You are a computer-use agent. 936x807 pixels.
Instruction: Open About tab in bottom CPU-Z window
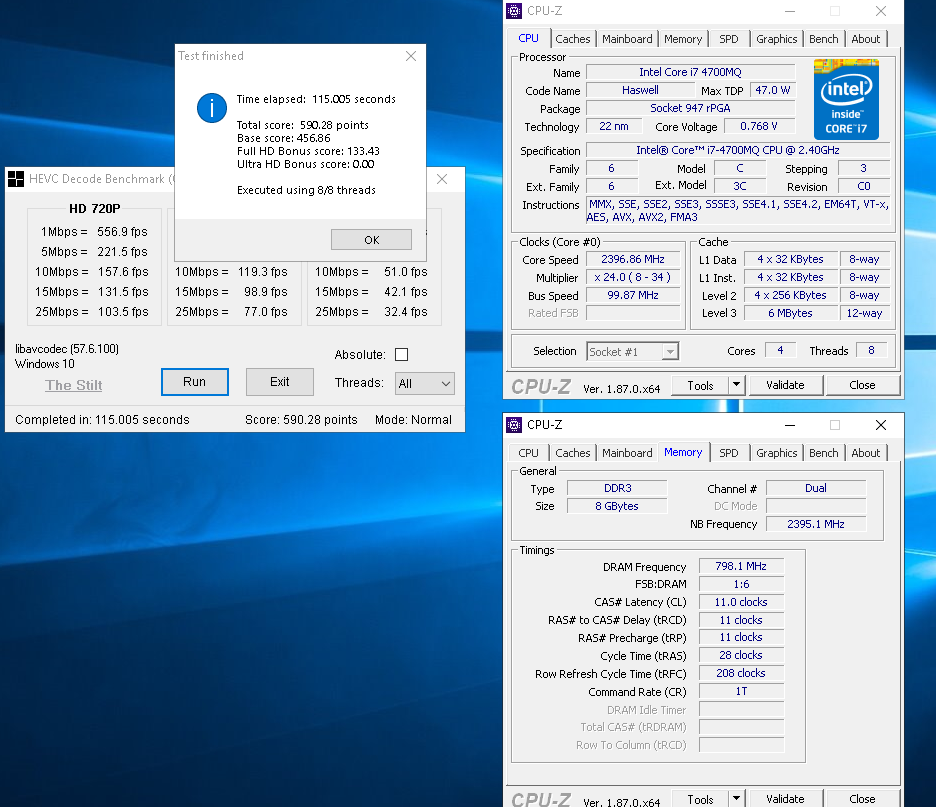(866, 453)
